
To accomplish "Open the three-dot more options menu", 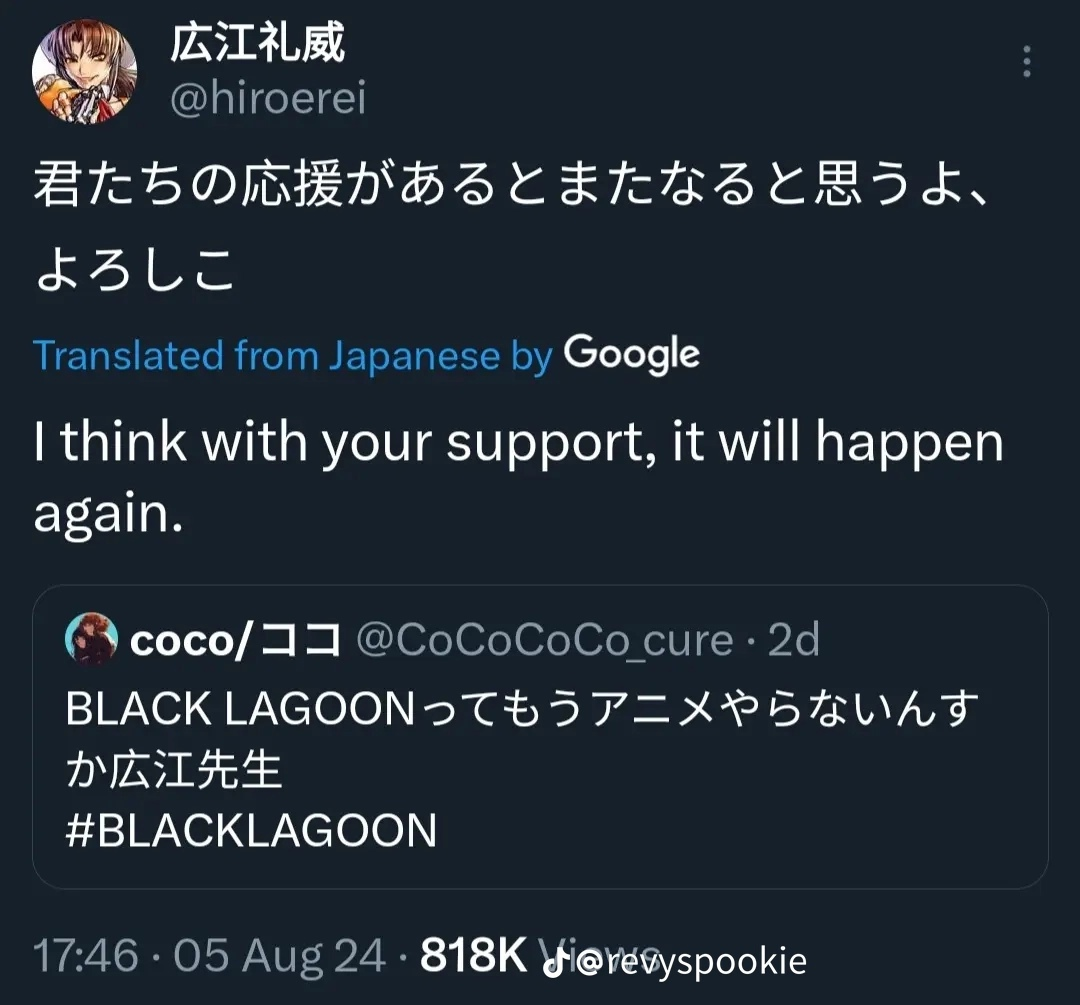I will tap(1026, 61).
